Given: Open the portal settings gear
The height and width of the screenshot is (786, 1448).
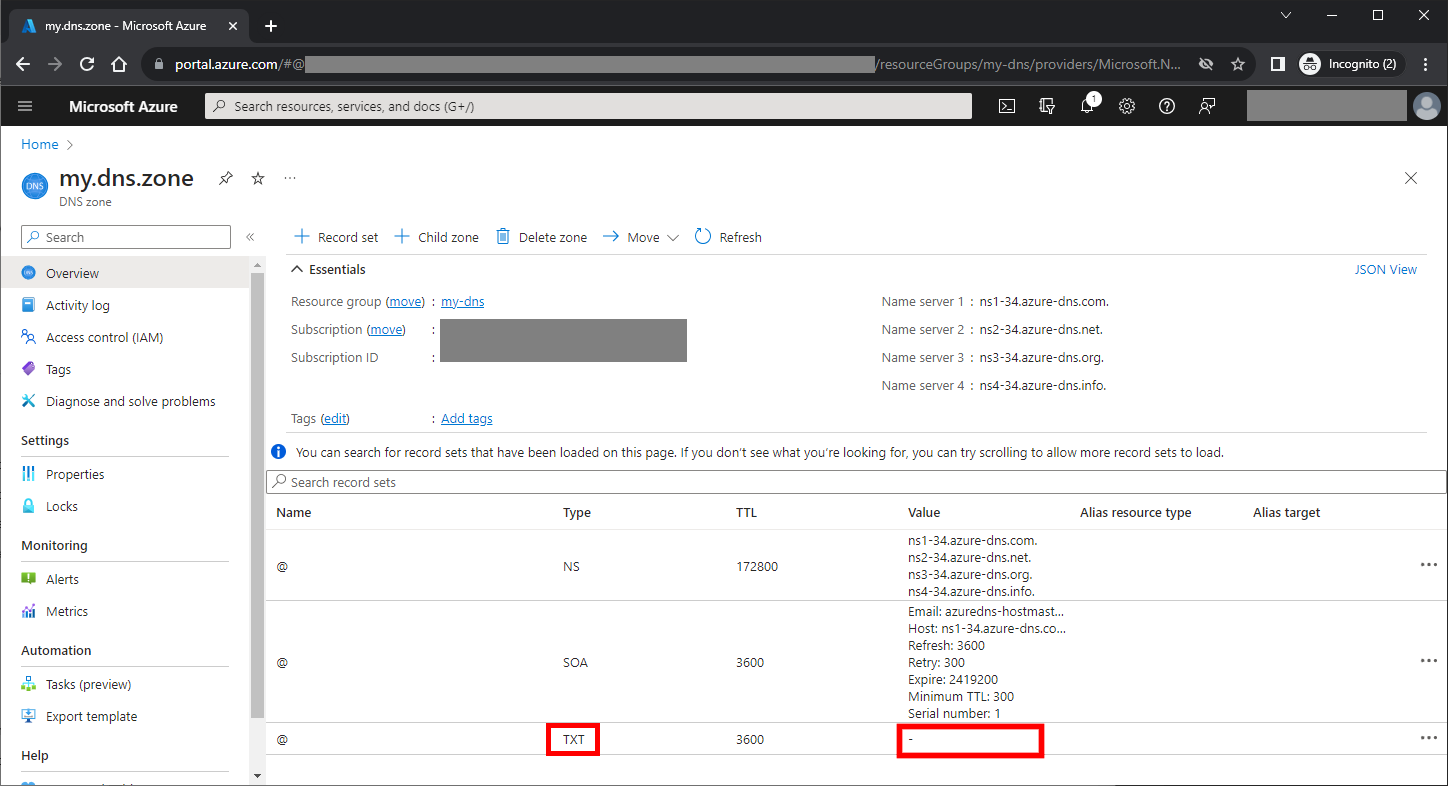Looking at the screenshot, I should pos(1126,105).
